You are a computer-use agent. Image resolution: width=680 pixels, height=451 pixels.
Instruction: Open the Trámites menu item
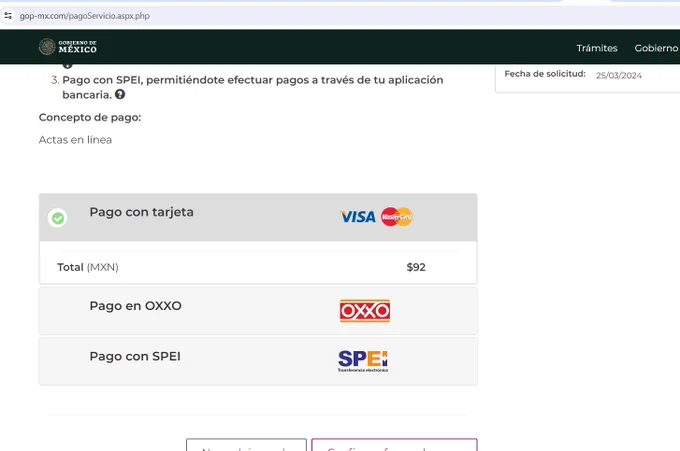(x=597, y=48)
